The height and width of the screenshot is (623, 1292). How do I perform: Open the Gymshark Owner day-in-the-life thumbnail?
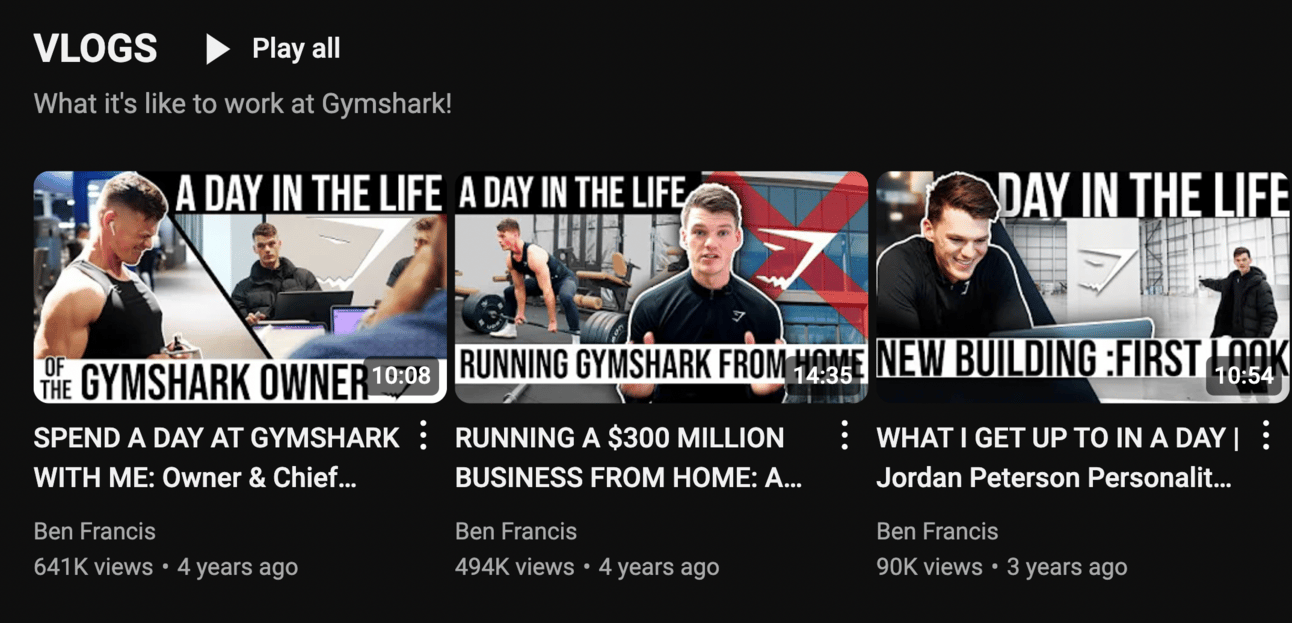coord(240,287)
